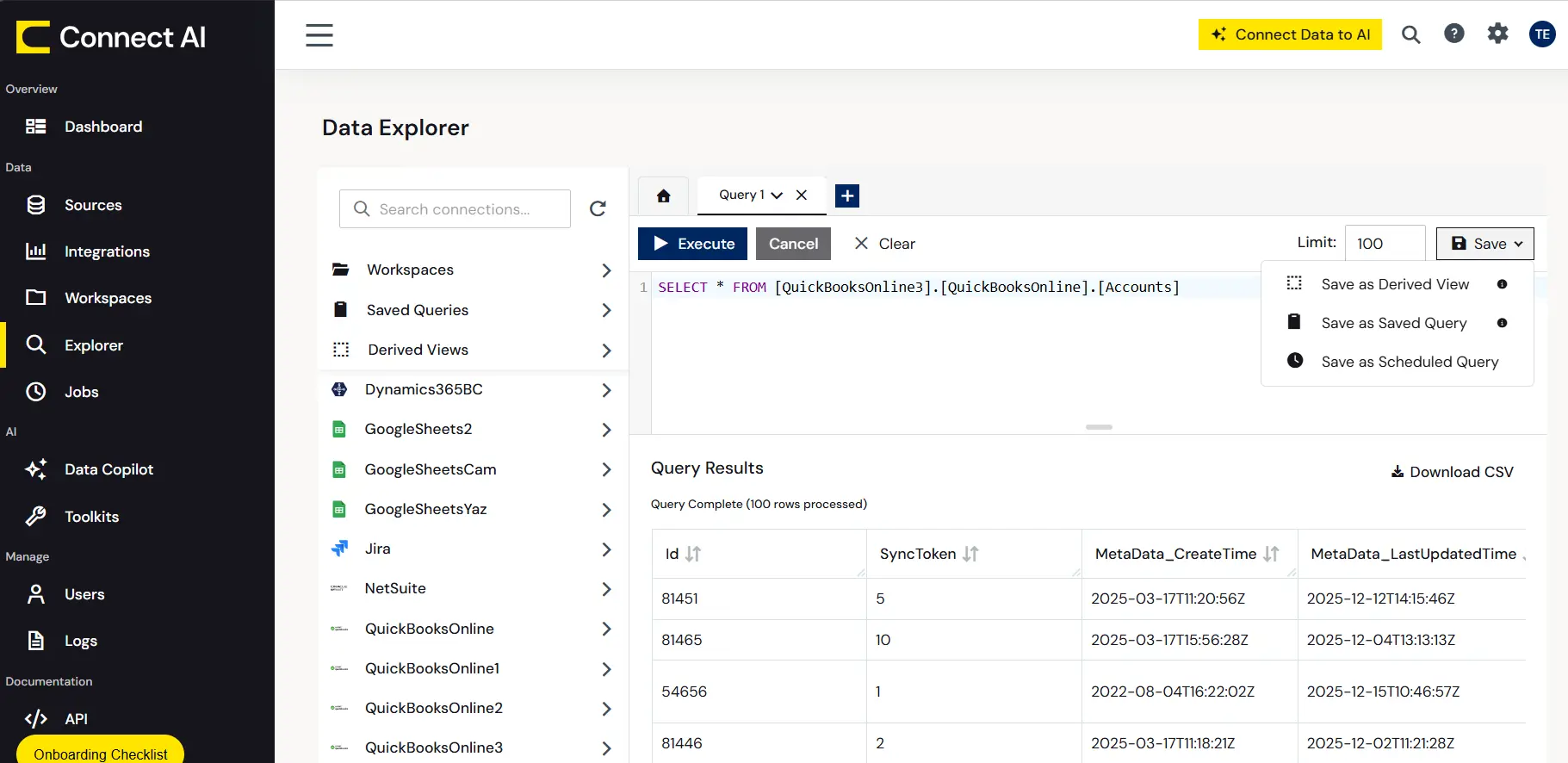Image resolution: width=1568 pixels, height=763 pixels.
Task: Click Execute to run query
Action: click(692, 244)
